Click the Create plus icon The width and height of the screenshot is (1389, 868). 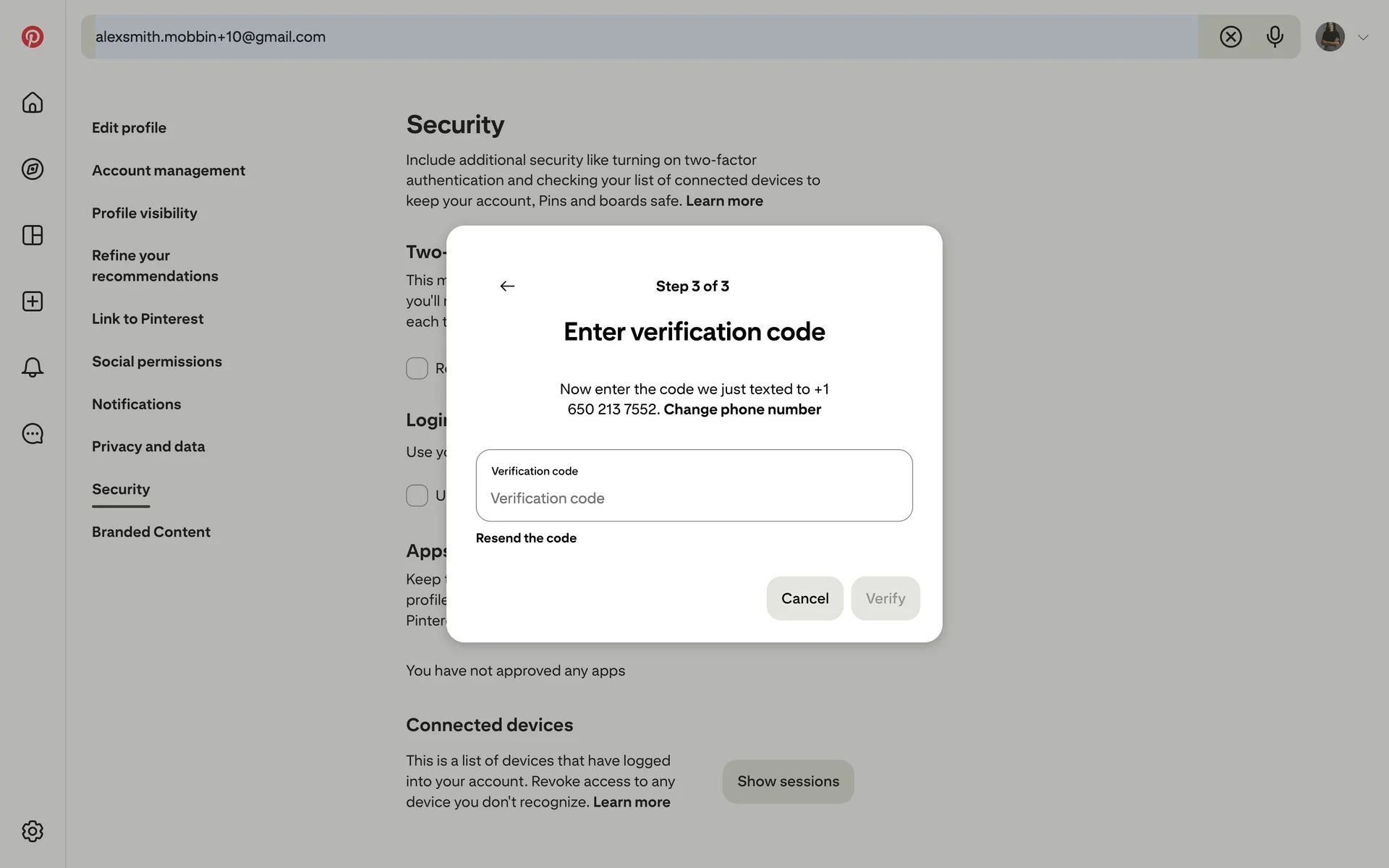tap(33, 302)
